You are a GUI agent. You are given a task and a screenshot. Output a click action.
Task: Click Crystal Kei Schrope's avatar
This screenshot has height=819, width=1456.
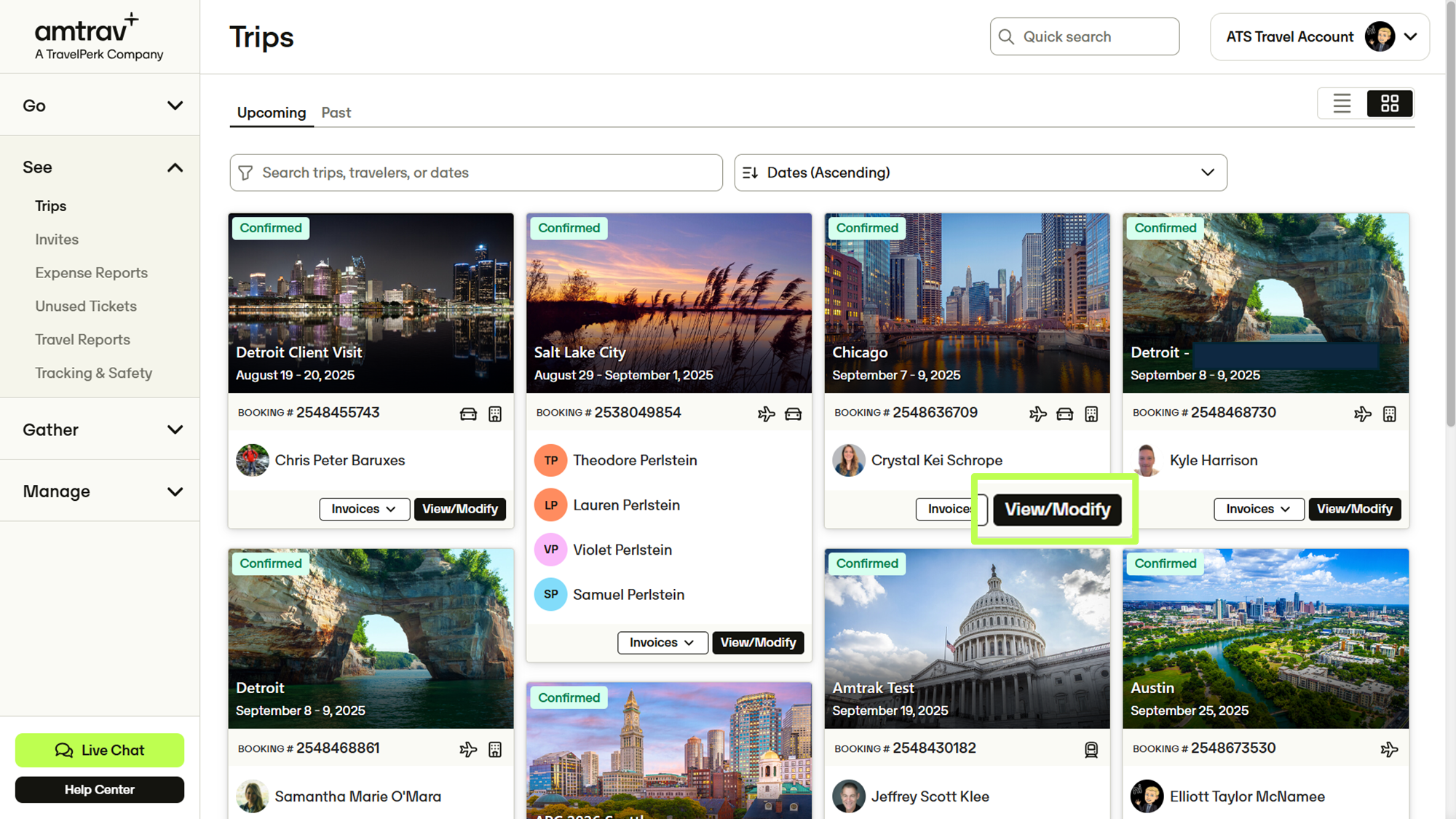click(849, 460)
